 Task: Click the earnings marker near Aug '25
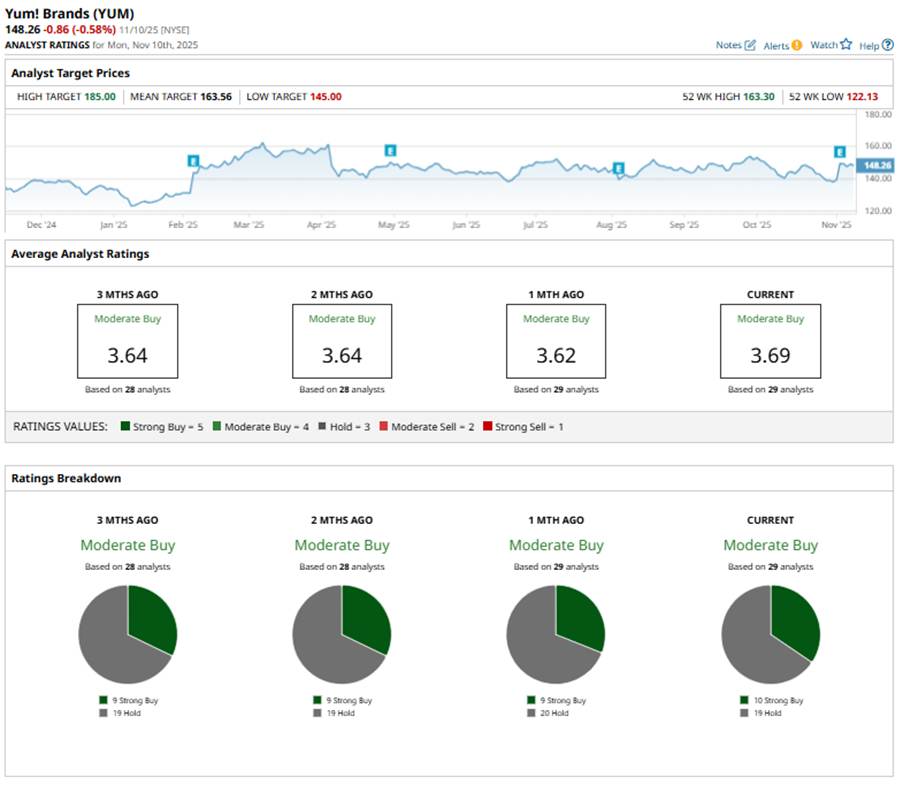pos(619,167)
